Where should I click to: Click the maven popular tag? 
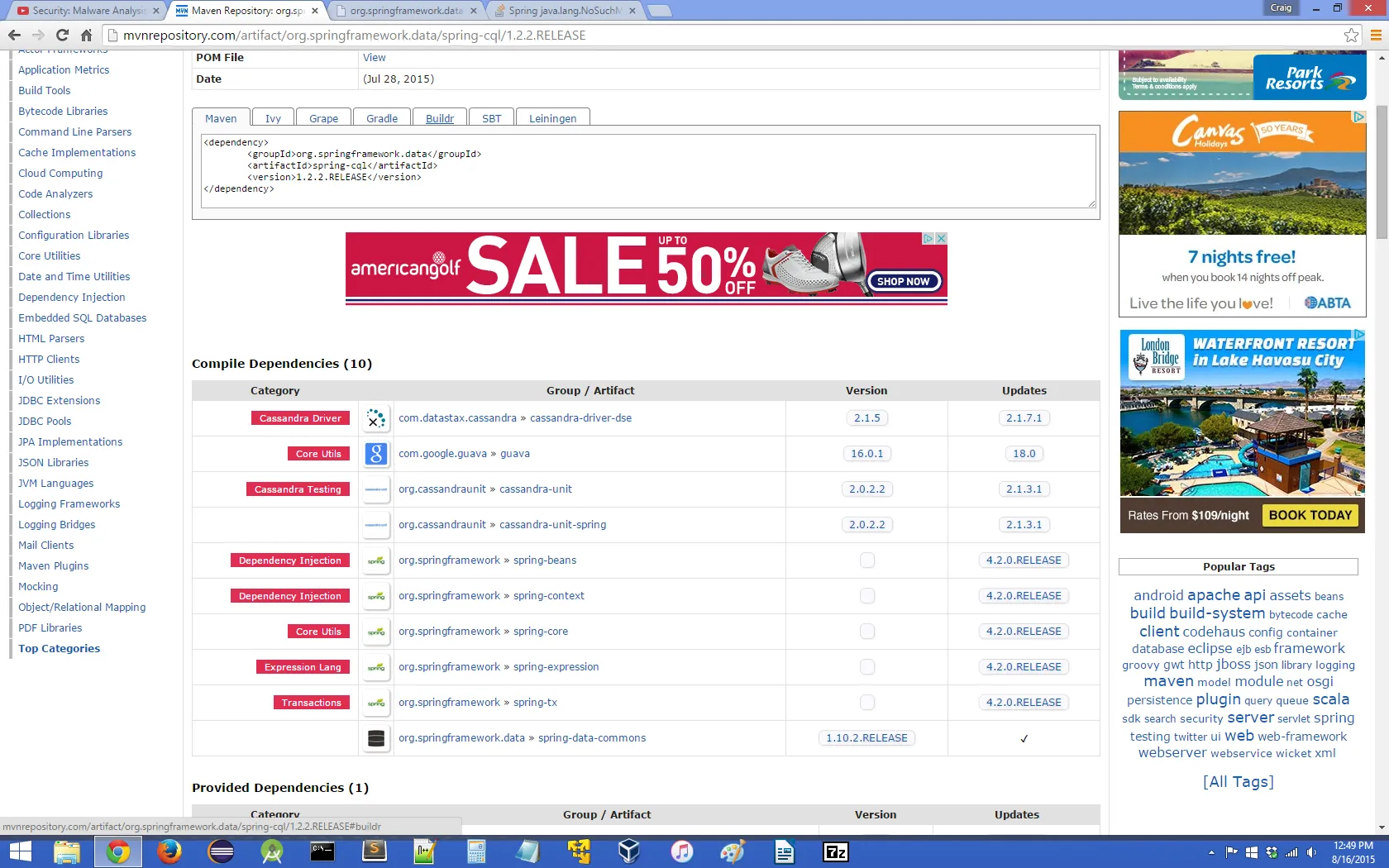(1168, 681)
